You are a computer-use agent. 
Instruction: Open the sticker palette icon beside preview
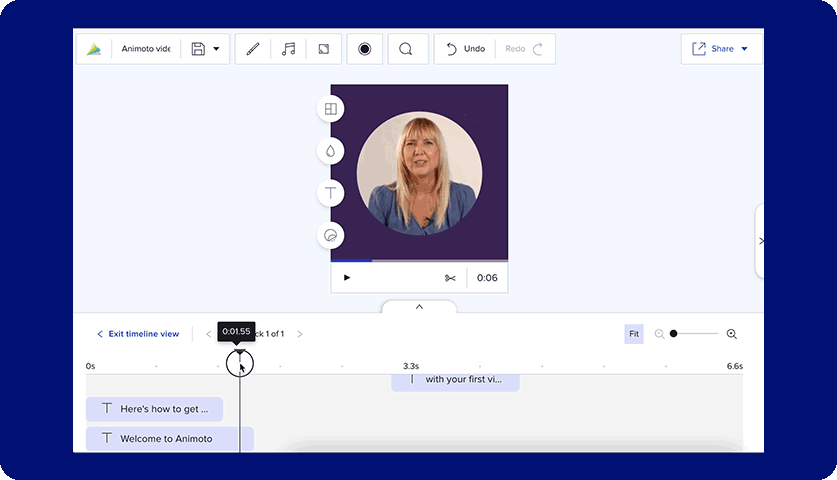(330, 235)
